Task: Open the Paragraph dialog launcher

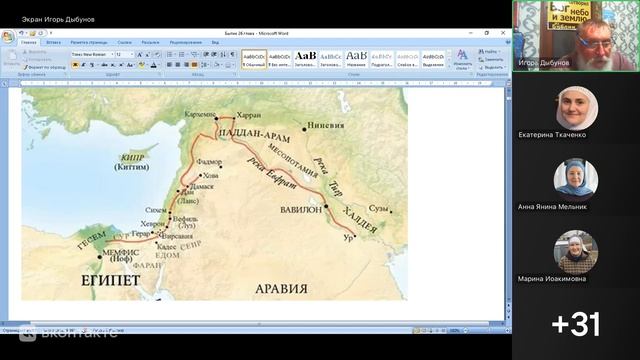Action: [235, 75]
